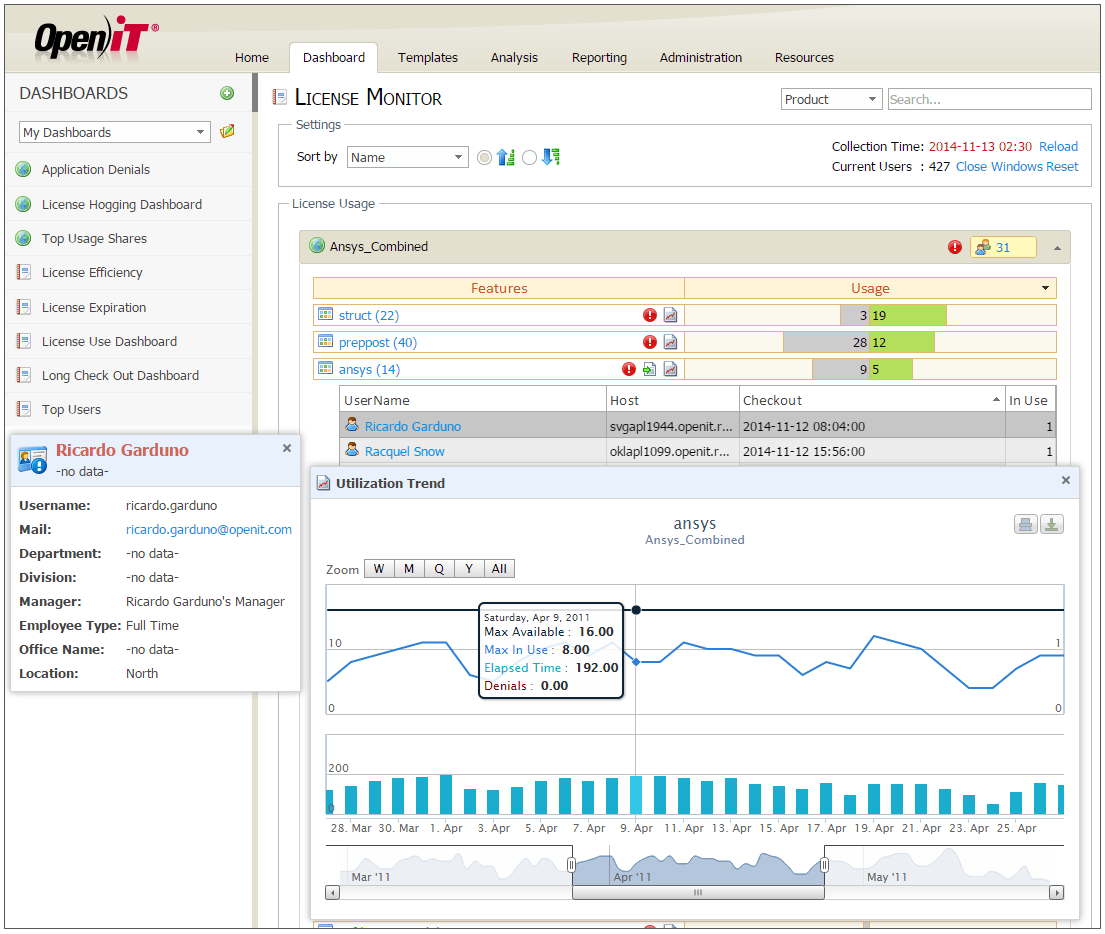The height and width of the screenshot is (934, 1105).
Task: Open the Templates tab
Action: click(x=427, y=57)
